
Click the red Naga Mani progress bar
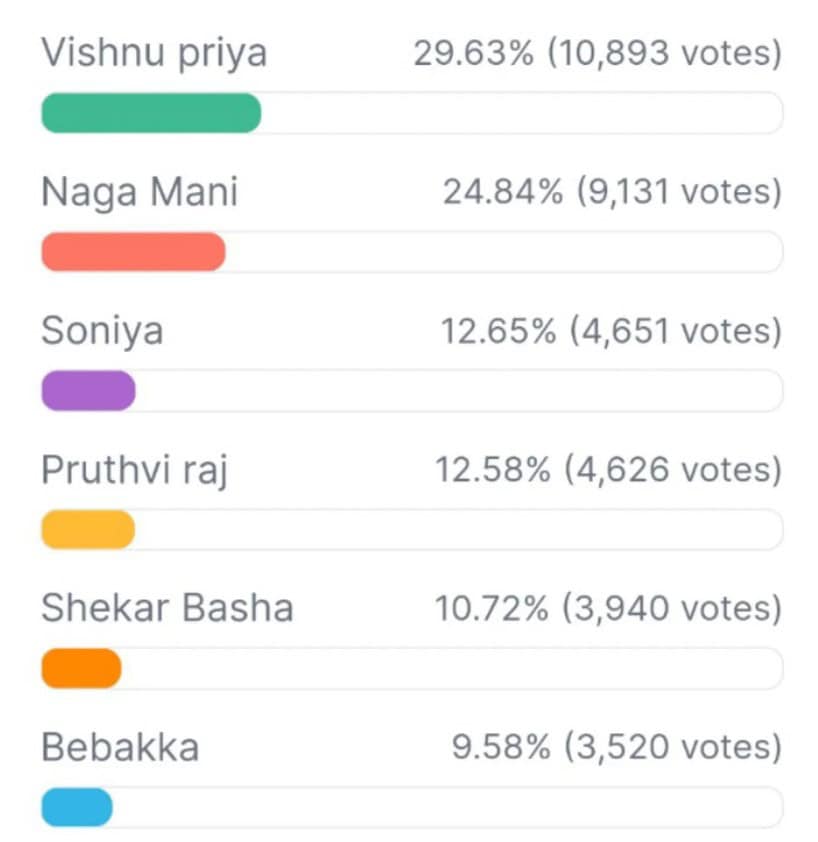click(133, 251)
